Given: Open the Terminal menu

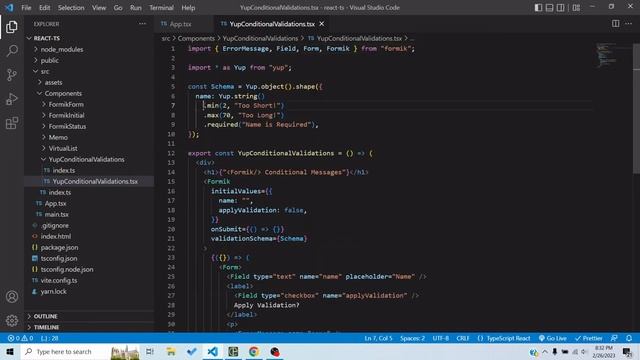Looking at the screenshot, I should point(161,8).
